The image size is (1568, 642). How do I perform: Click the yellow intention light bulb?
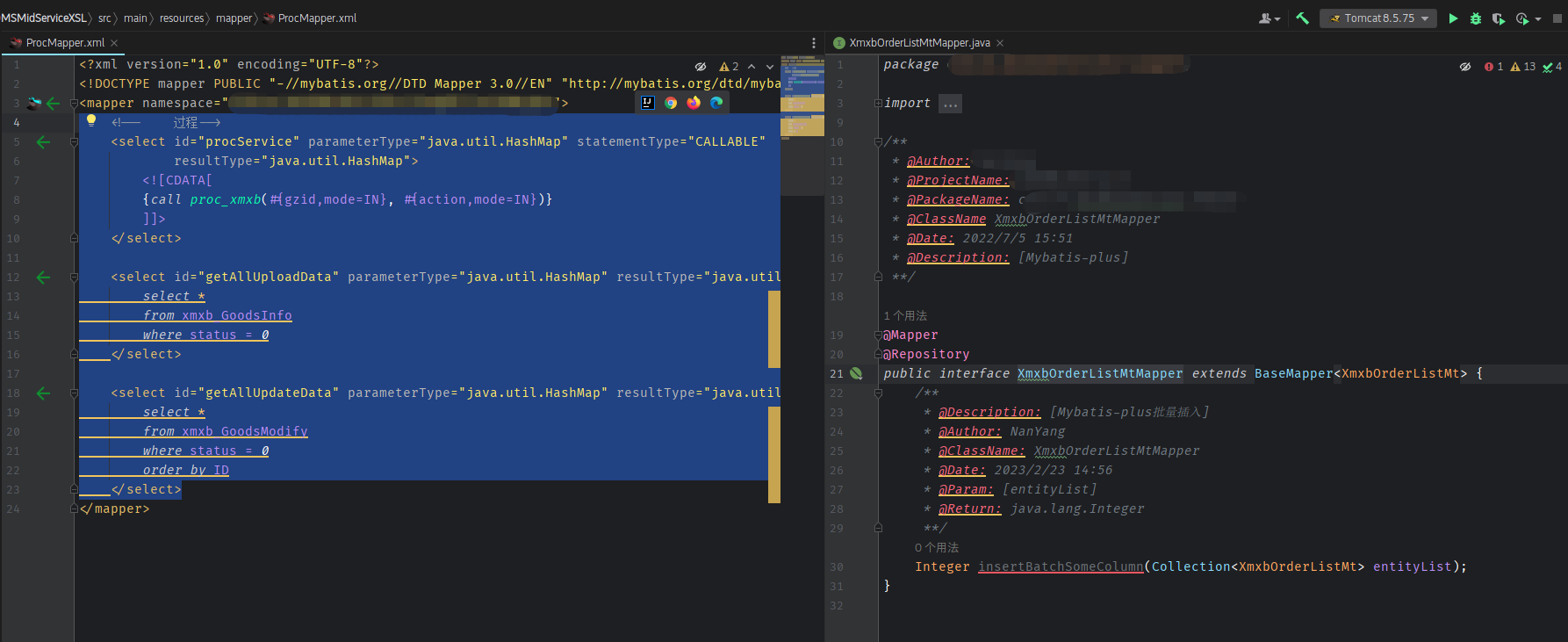point(91,121)
